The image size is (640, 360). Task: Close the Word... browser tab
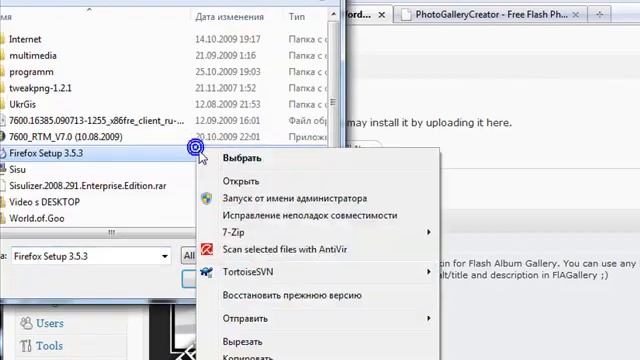point(382,15)
